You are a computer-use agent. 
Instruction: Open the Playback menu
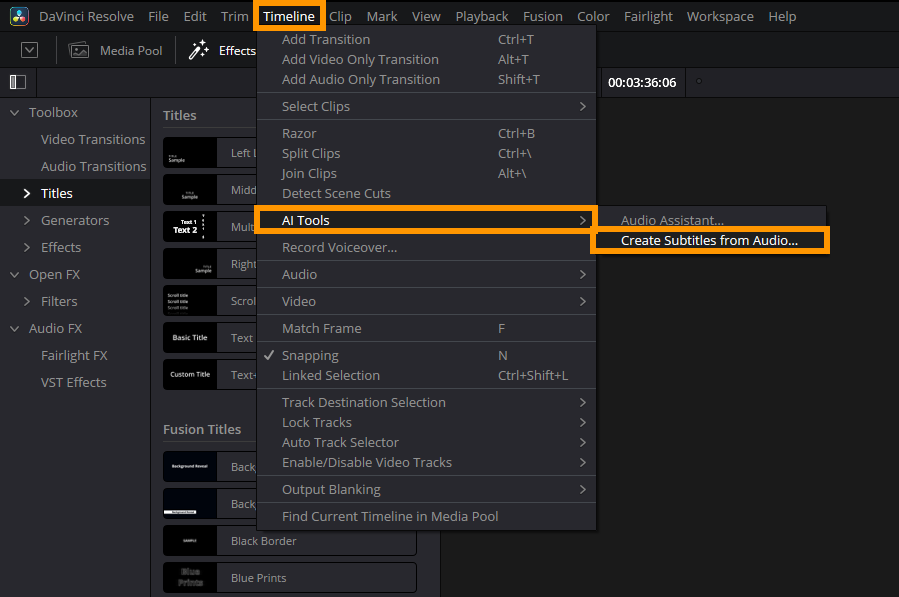[482, 17]
